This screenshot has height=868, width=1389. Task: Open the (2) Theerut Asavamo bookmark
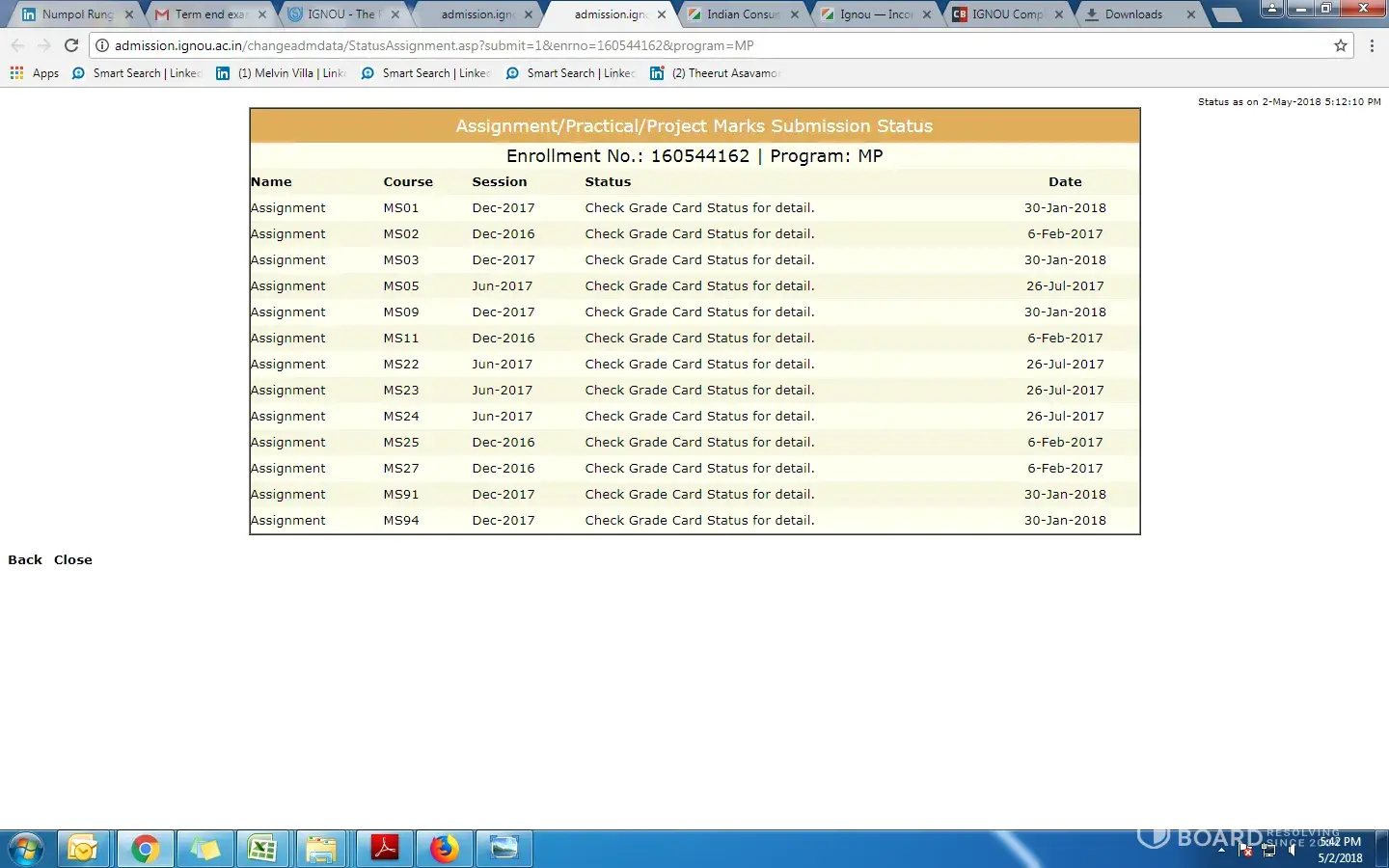715,73
